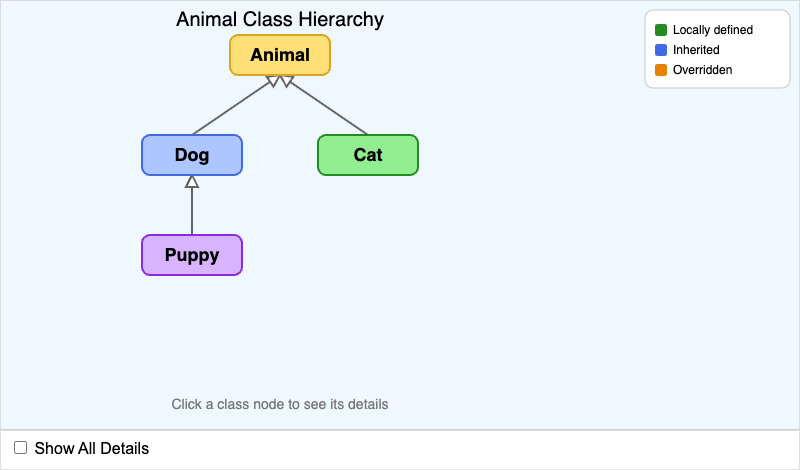Click the orange Overridden legend swatch
Viewport: 800px width, 470px height.
[661, 70]
